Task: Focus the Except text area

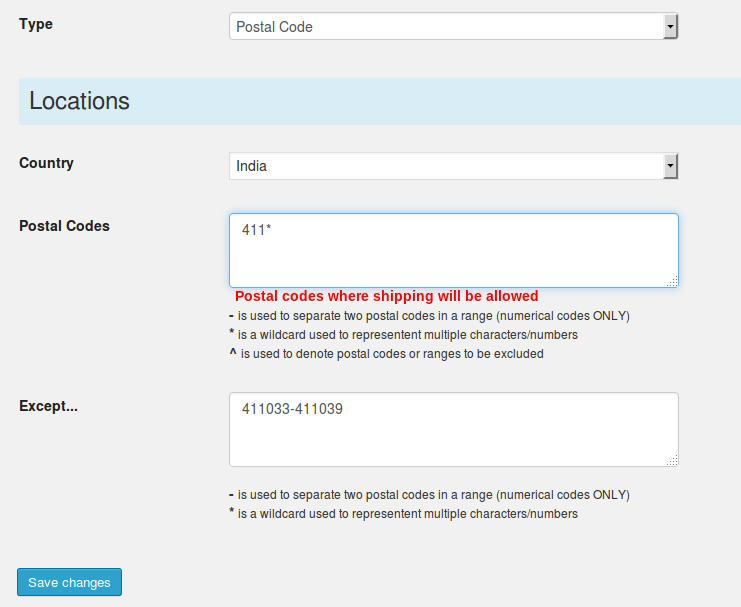Action: click(x=454, y=429)
